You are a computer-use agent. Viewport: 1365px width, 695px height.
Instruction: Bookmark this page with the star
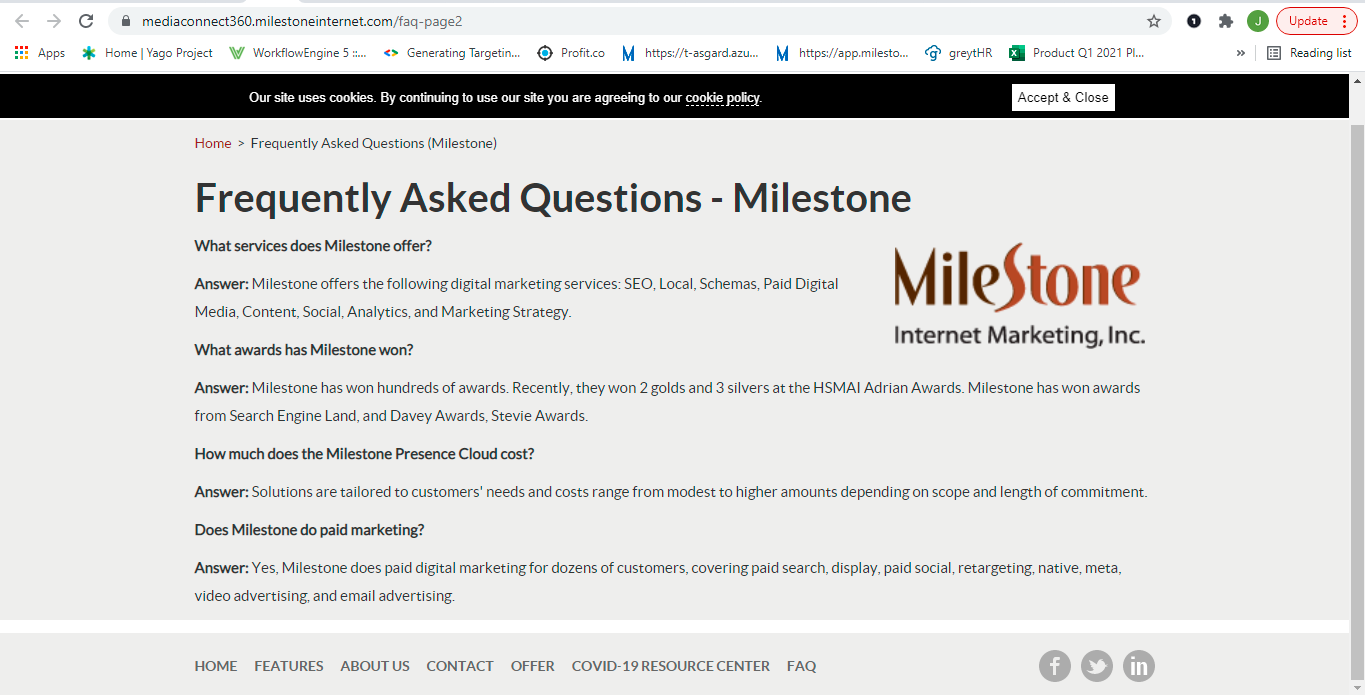[1153, 21]
